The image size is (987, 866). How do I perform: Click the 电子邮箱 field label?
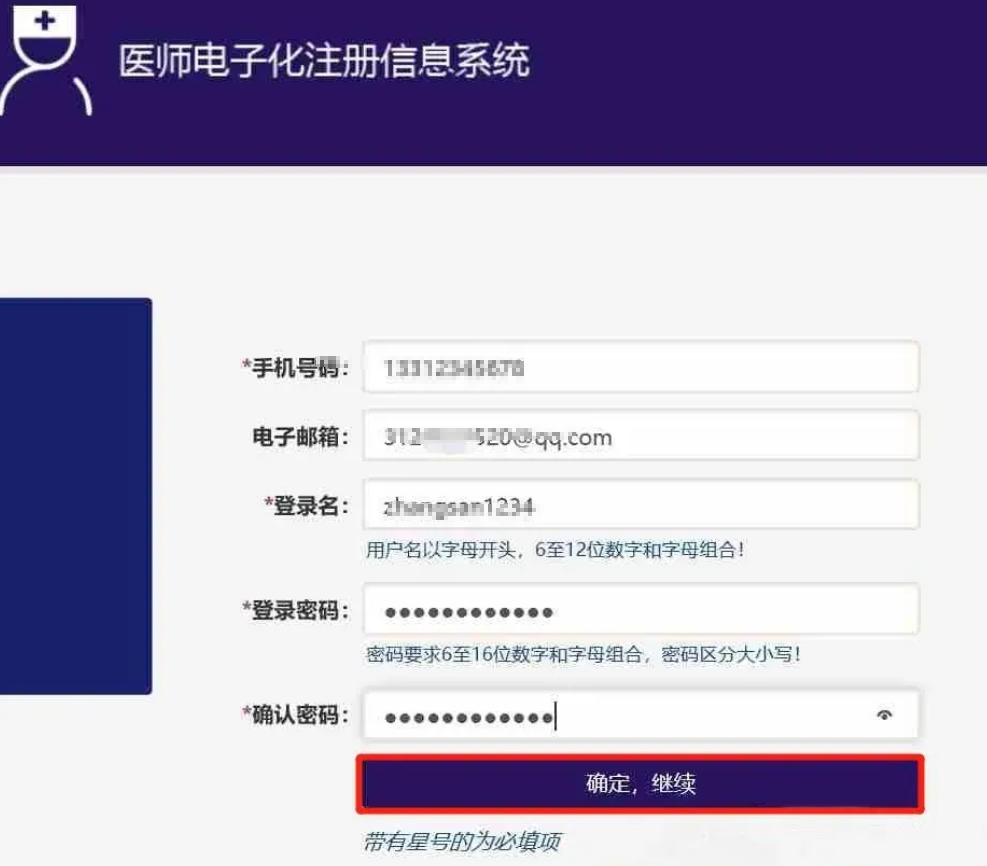coord(300,437)
